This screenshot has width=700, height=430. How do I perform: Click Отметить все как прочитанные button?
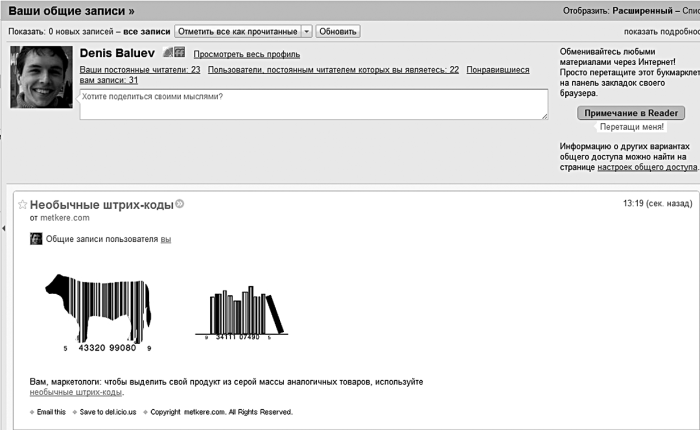click(x=238, y=32)
